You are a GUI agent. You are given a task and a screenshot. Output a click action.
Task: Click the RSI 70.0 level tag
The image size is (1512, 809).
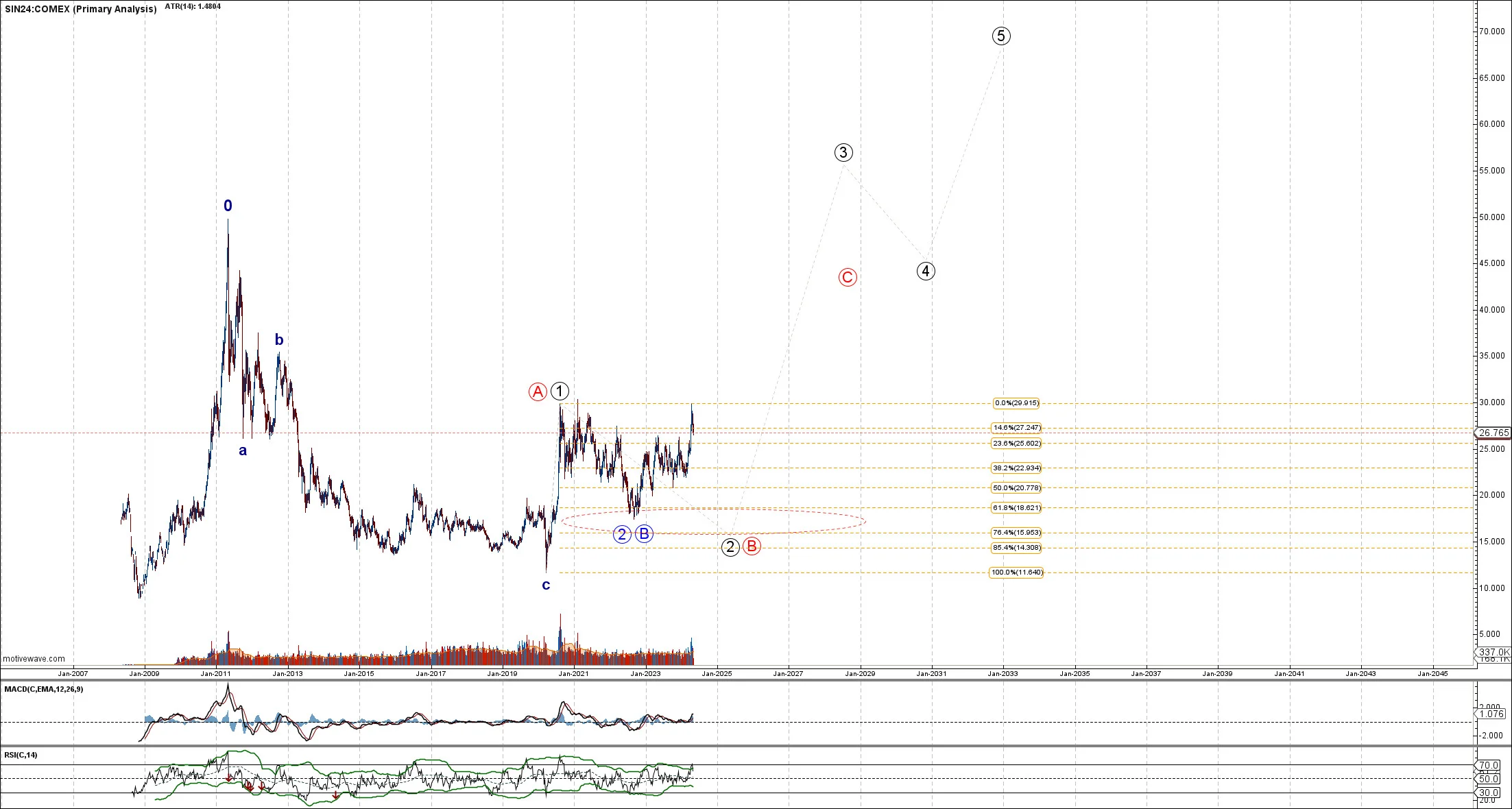click(1489, 765)
